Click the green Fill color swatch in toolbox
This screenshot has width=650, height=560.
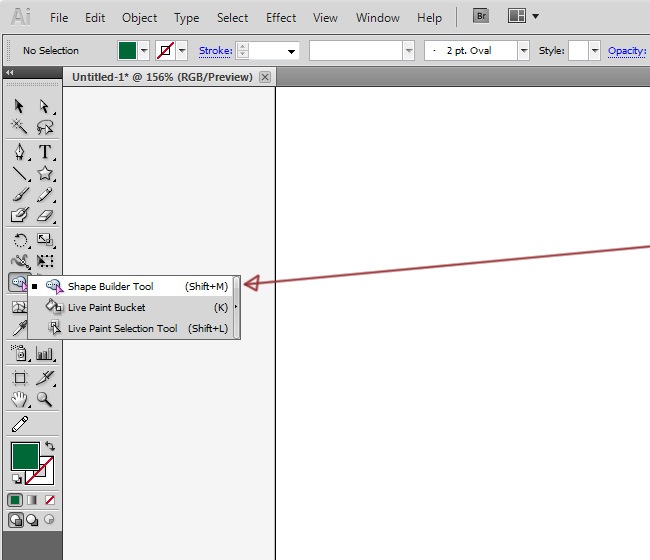24,456
